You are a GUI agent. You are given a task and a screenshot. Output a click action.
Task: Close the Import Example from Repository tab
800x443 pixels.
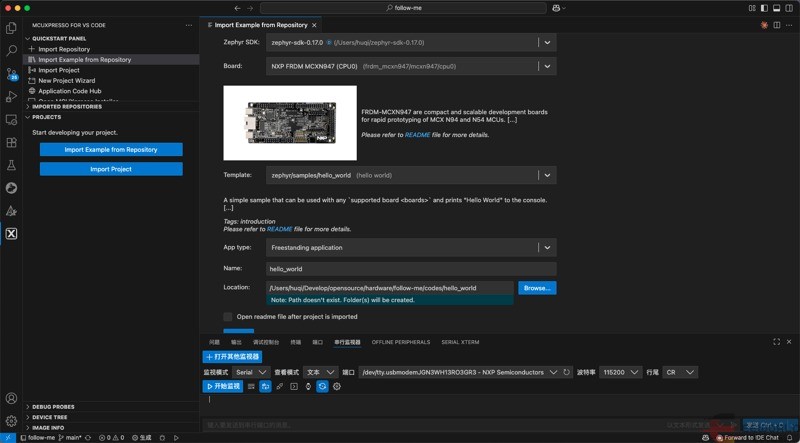coord(314,25)
